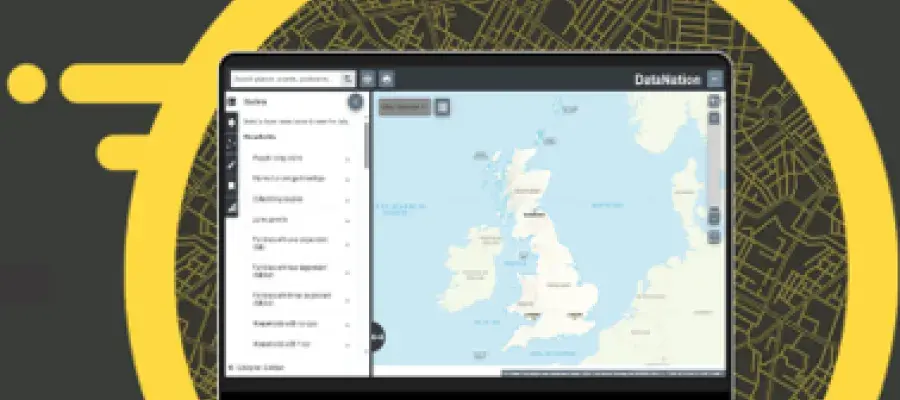
Task: Expand chevron for households with 1 car
Action: click(x=347, y=345)
